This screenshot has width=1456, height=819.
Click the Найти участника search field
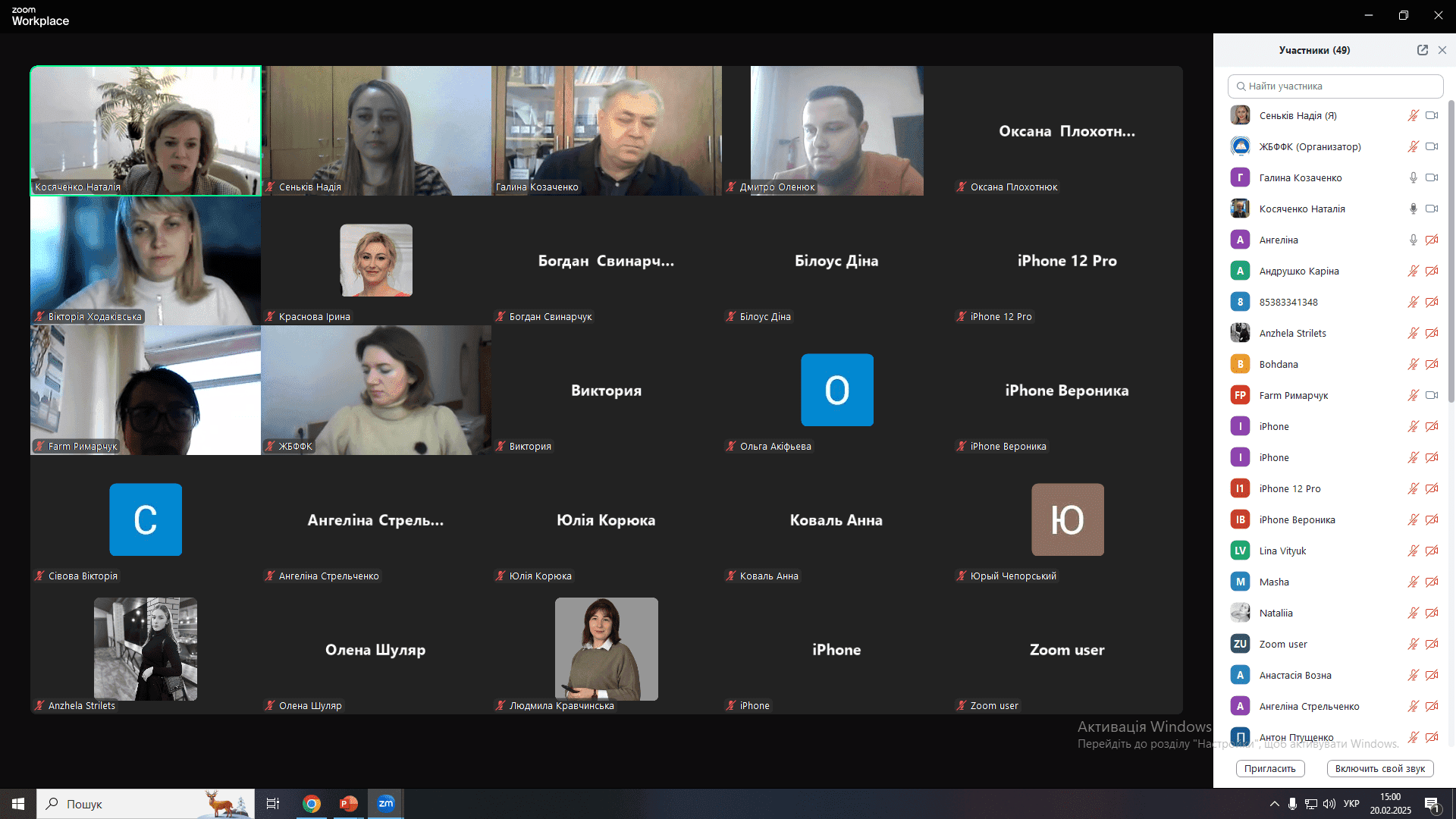[x=1335, y=86]
